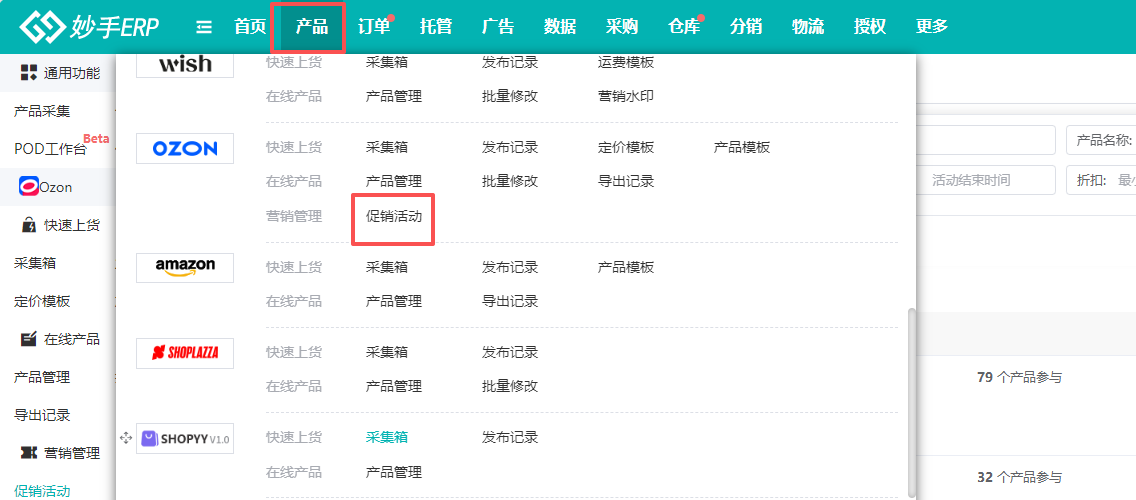1136x500 pixels.
Task: Click the move handle icon beside SHOPYY
Action: tap(125, 438)
